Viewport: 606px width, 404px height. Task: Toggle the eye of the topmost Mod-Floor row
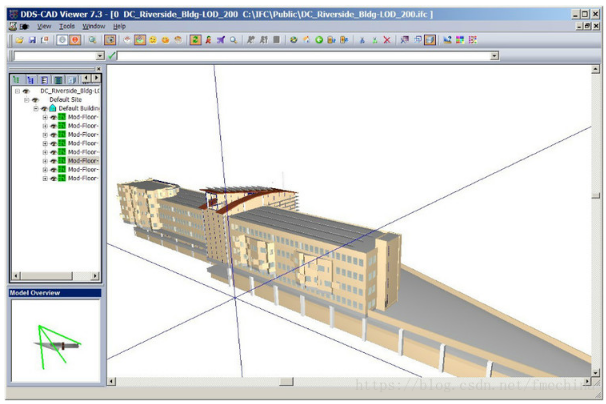pyautogui.click(x=53, y=117)
